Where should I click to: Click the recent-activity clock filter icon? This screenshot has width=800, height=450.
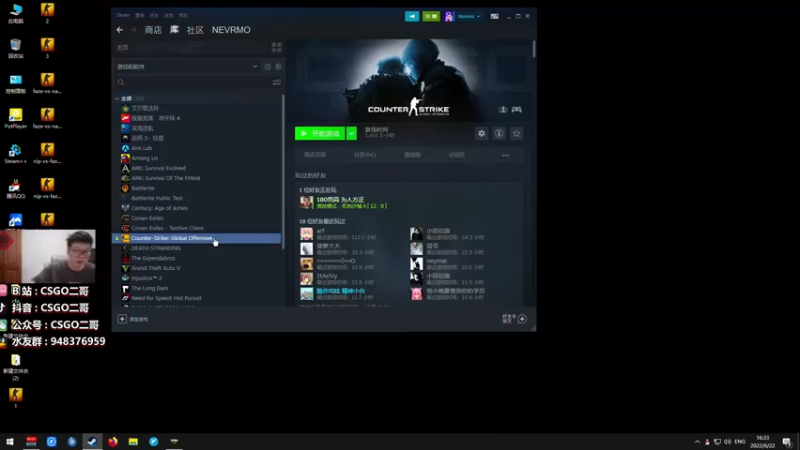click(x=267, y=67)
